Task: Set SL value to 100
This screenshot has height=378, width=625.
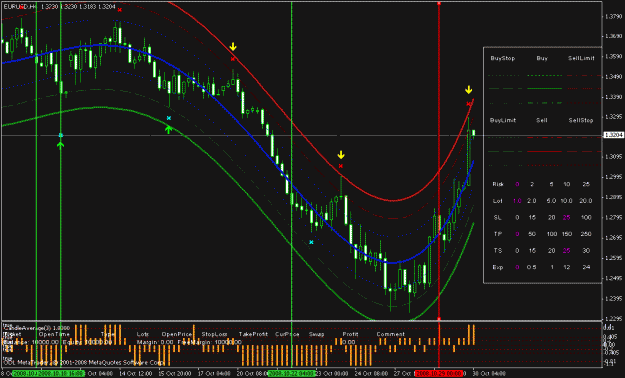Action: coord(586,218)
